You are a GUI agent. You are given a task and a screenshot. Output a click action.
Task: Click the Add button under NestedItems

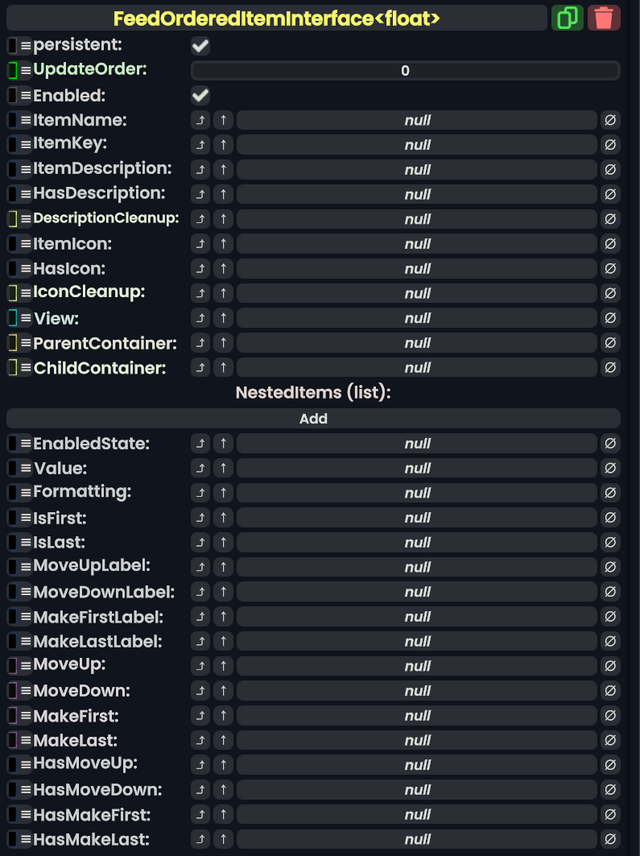point(313,418)
